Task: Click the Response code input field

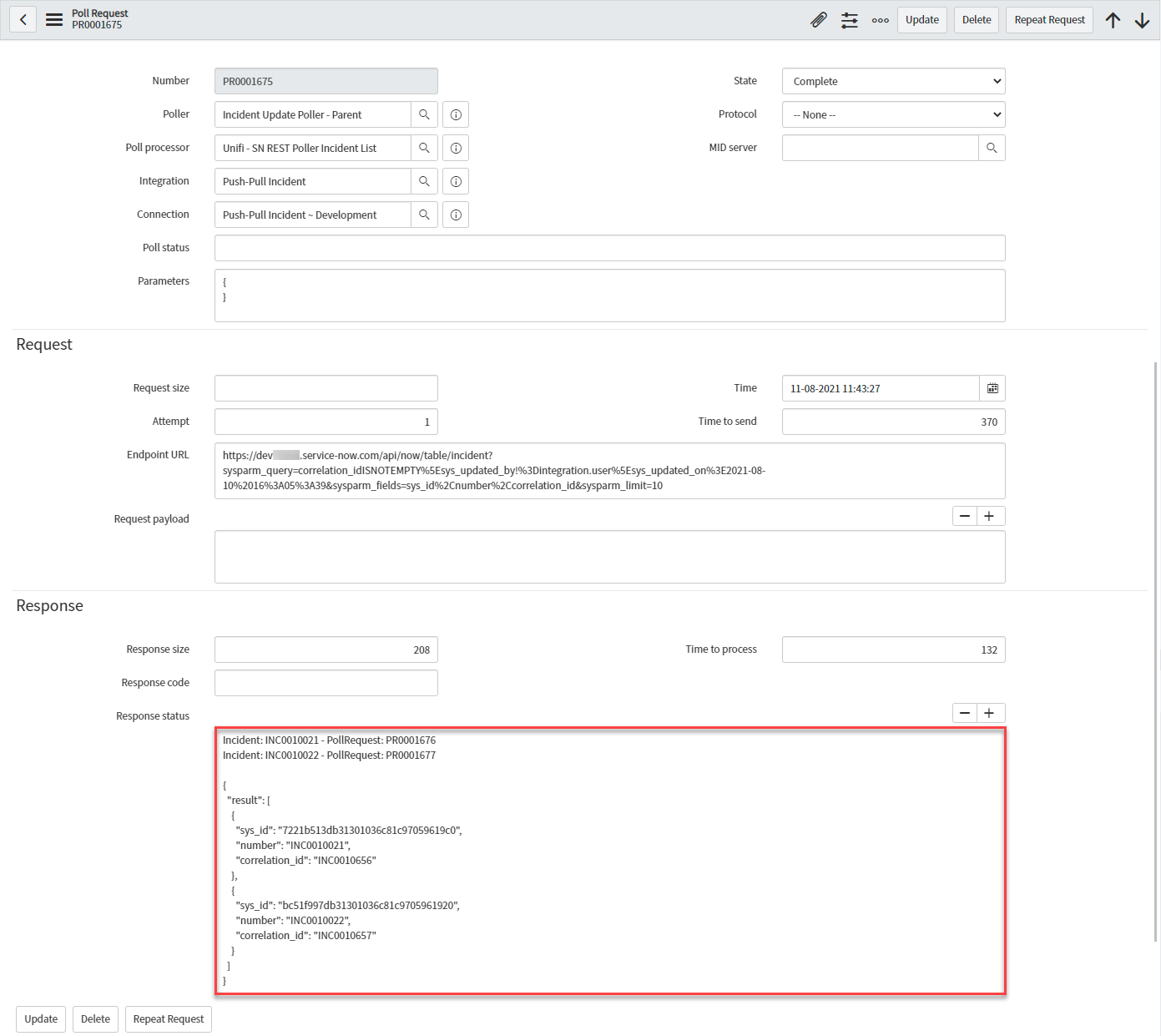Action: coord(326,683)
